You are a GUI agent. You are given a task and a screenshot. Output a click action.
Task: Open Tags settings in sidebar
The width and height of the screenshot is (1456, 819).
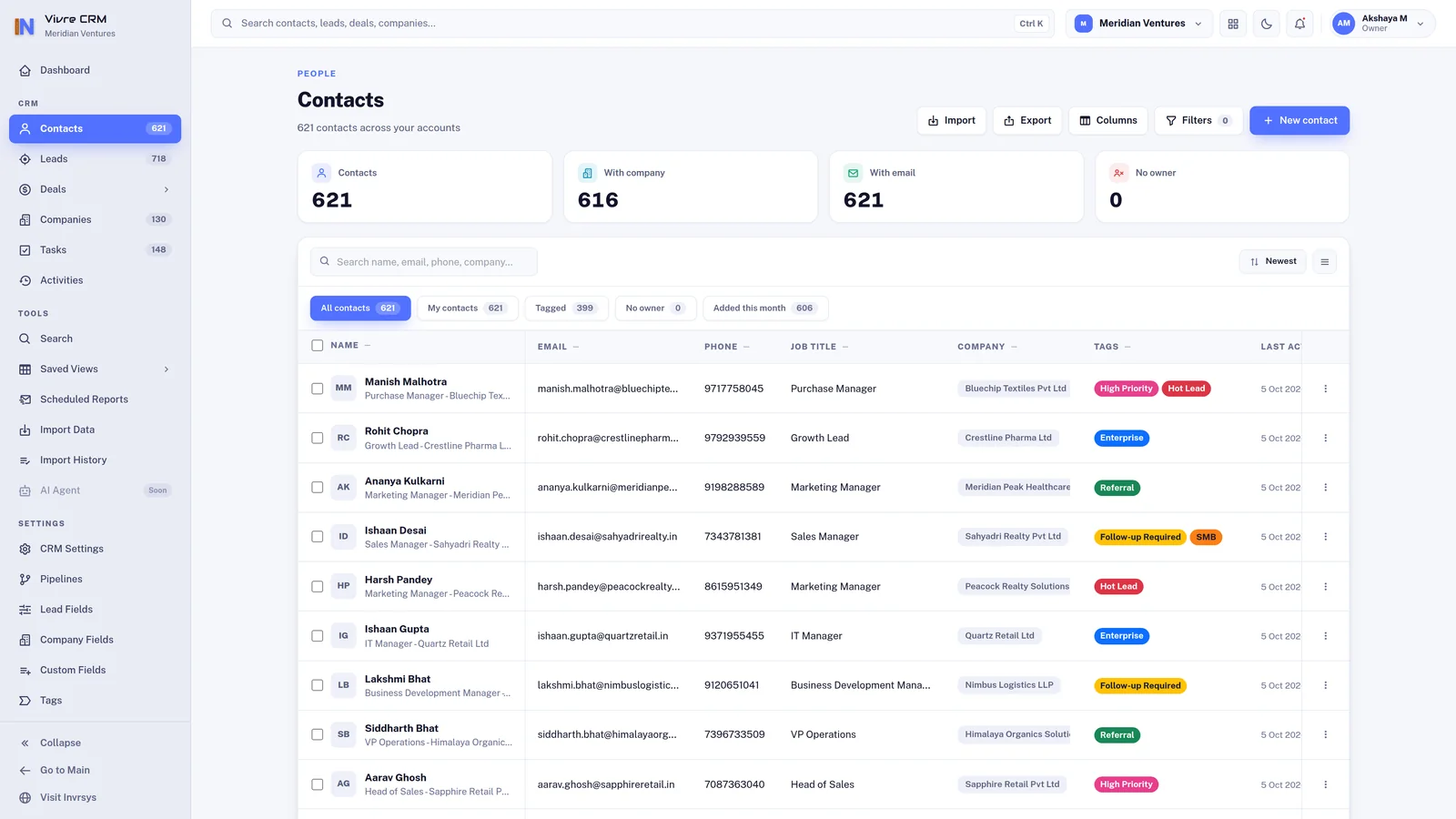click(x=95, y=701)
